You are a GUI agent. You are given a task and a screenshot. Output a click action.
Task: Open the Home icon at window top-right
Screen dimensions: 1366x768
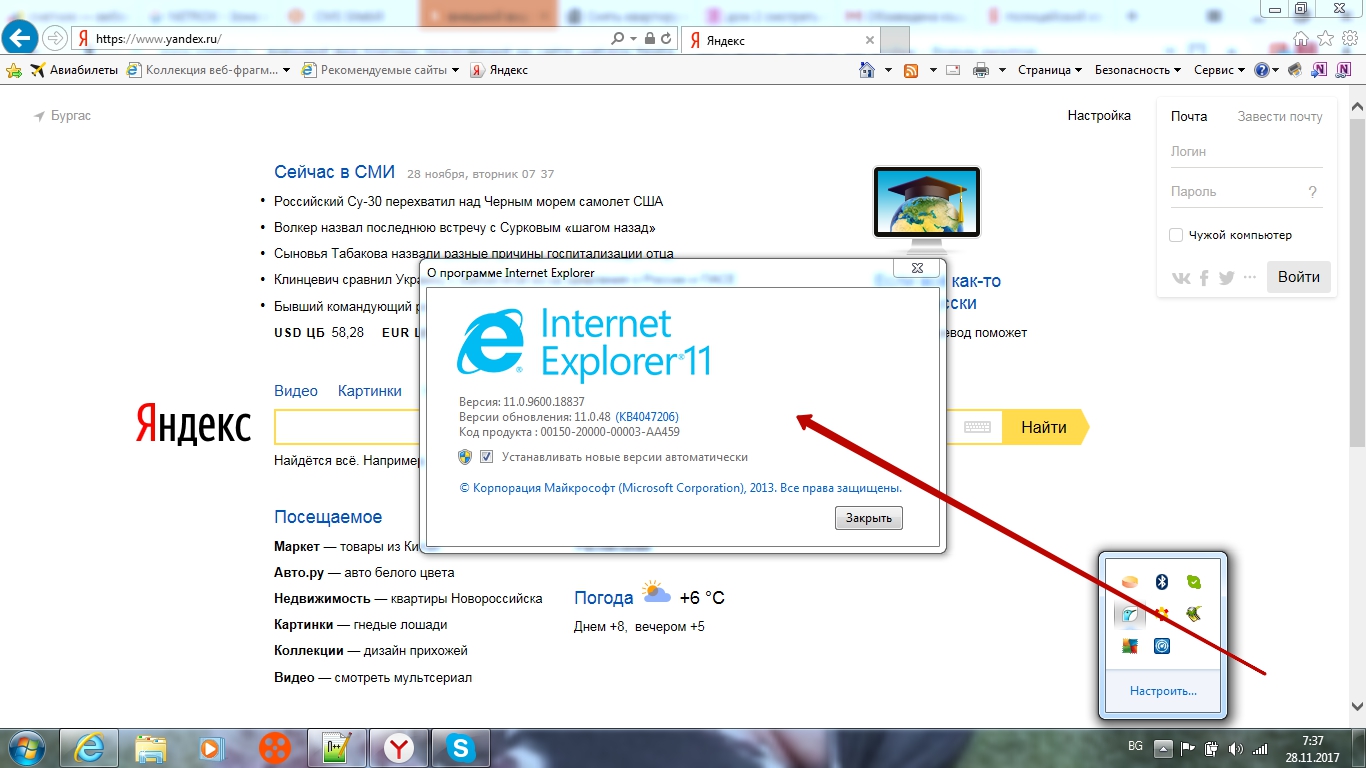point(1301,39)
